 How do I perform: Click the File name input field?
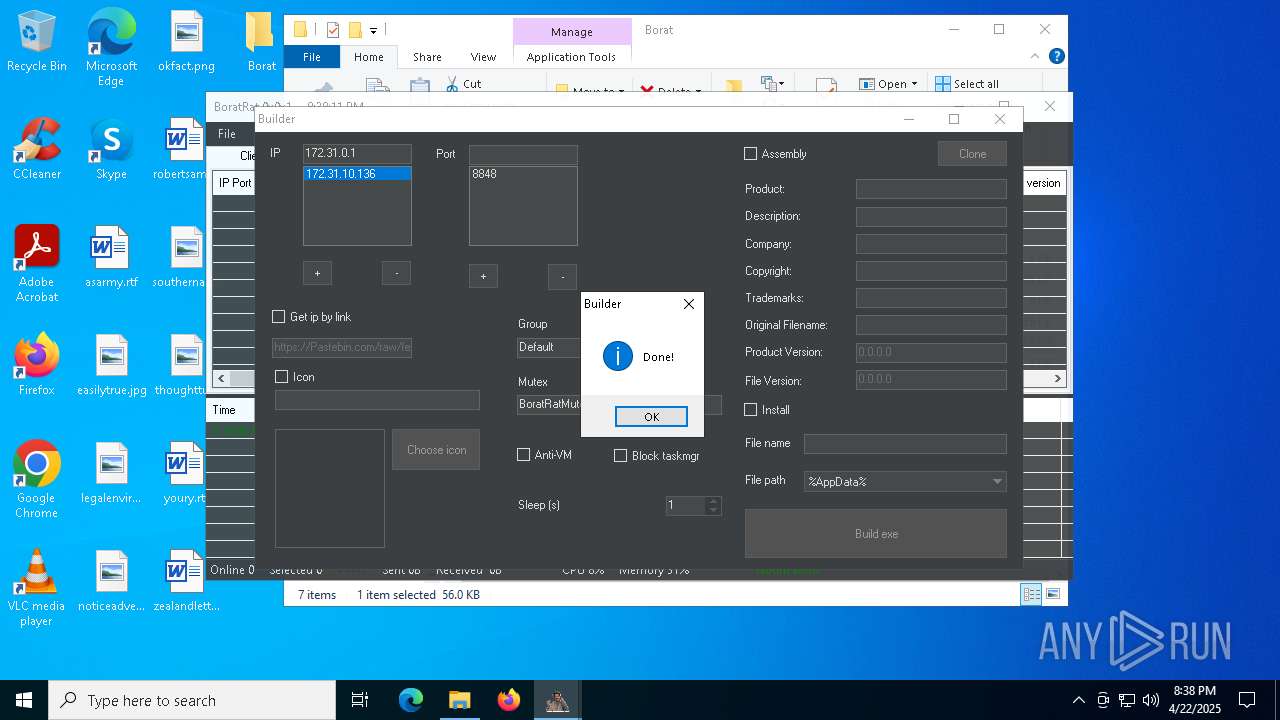pos(905,443)
